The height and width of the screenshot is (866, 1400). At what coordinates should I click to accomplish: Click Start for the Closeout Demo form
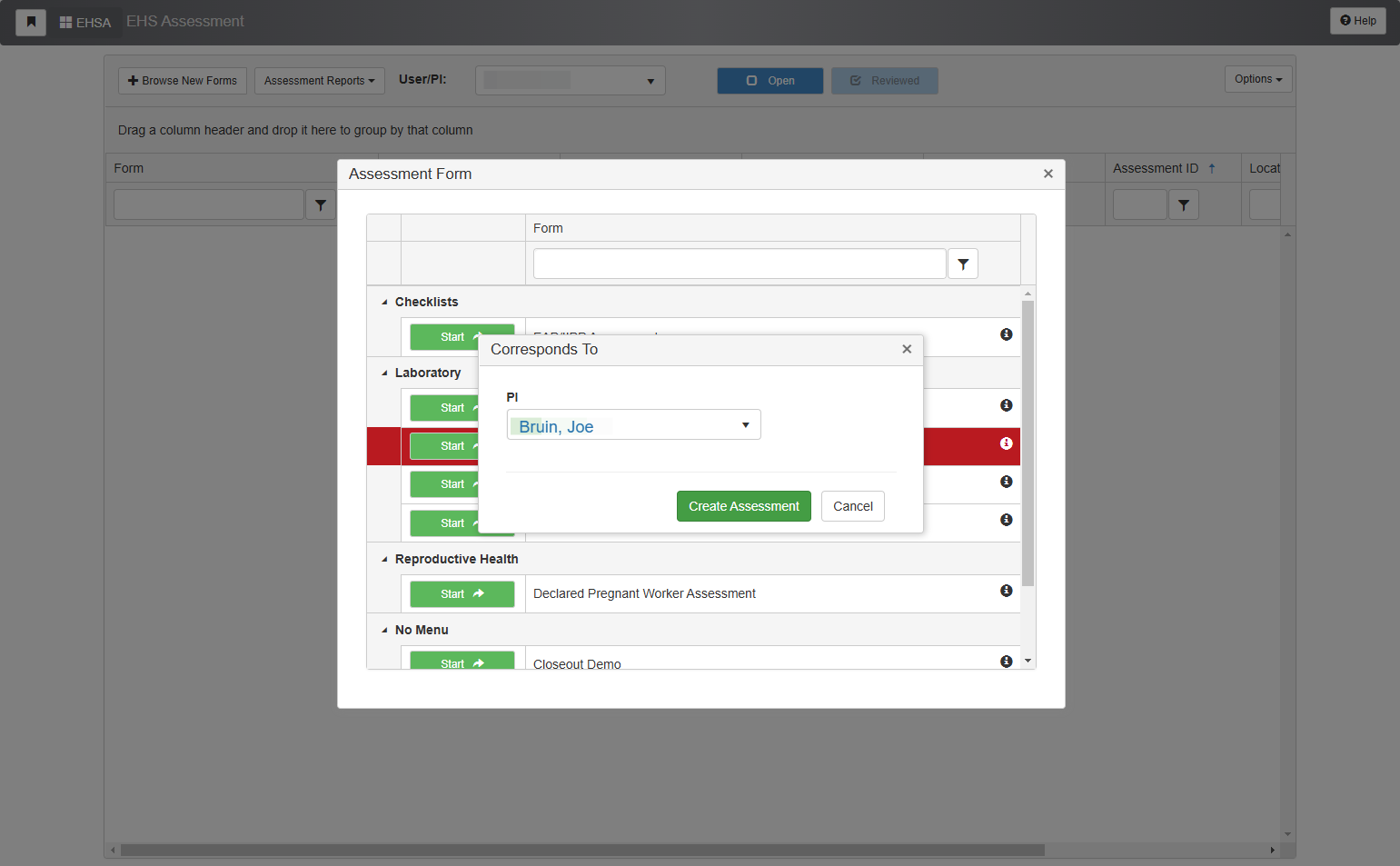coord(462,661)
